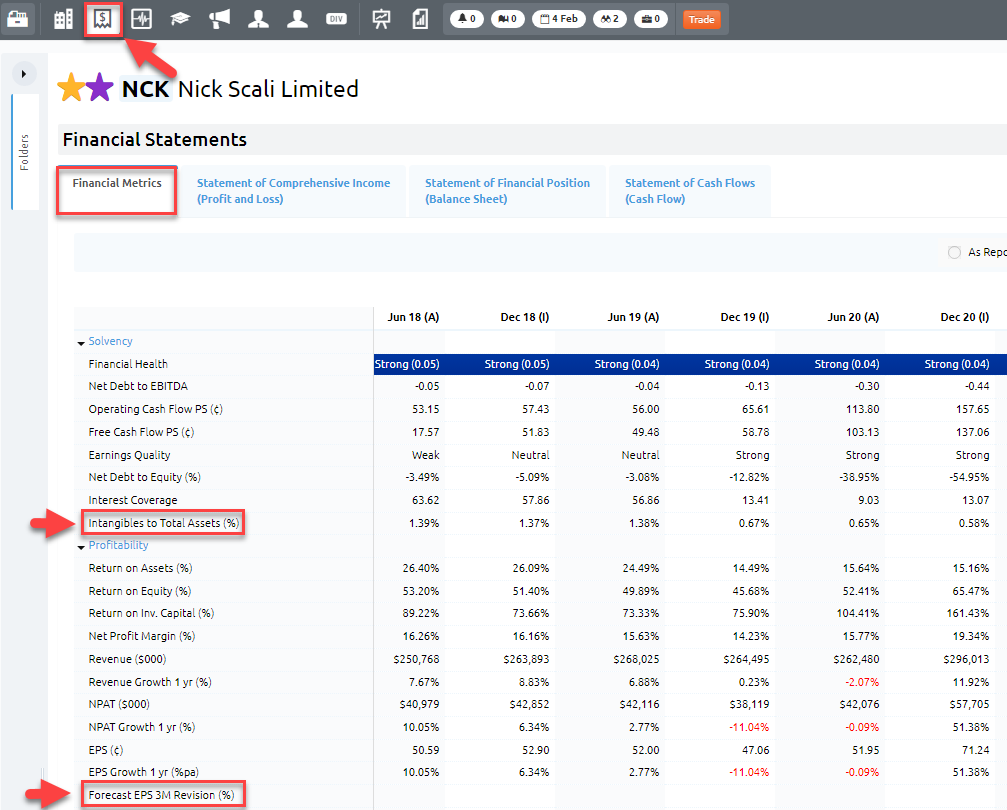Open the financial statements receipt icon
Screen dimensions: 1007x810
point(103,19)
